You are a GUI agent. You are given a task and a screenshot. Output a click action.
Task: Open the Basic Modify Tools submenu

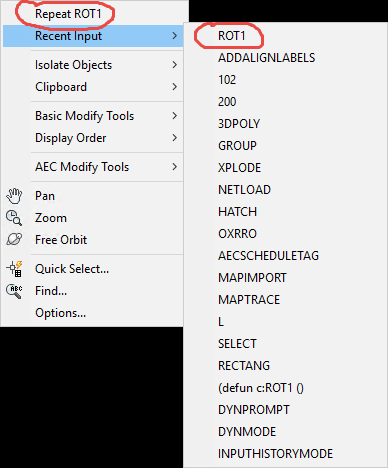point(93,116)
